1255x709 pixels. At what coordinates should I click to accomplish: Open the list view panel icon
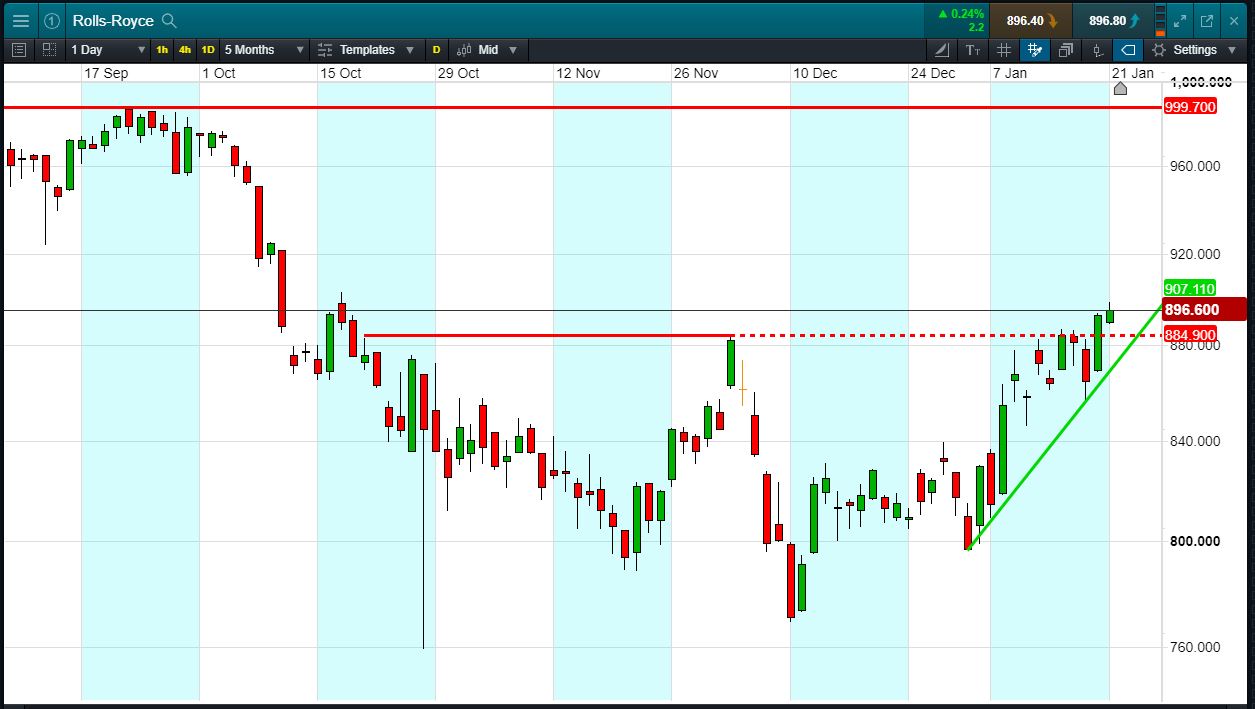19,49
